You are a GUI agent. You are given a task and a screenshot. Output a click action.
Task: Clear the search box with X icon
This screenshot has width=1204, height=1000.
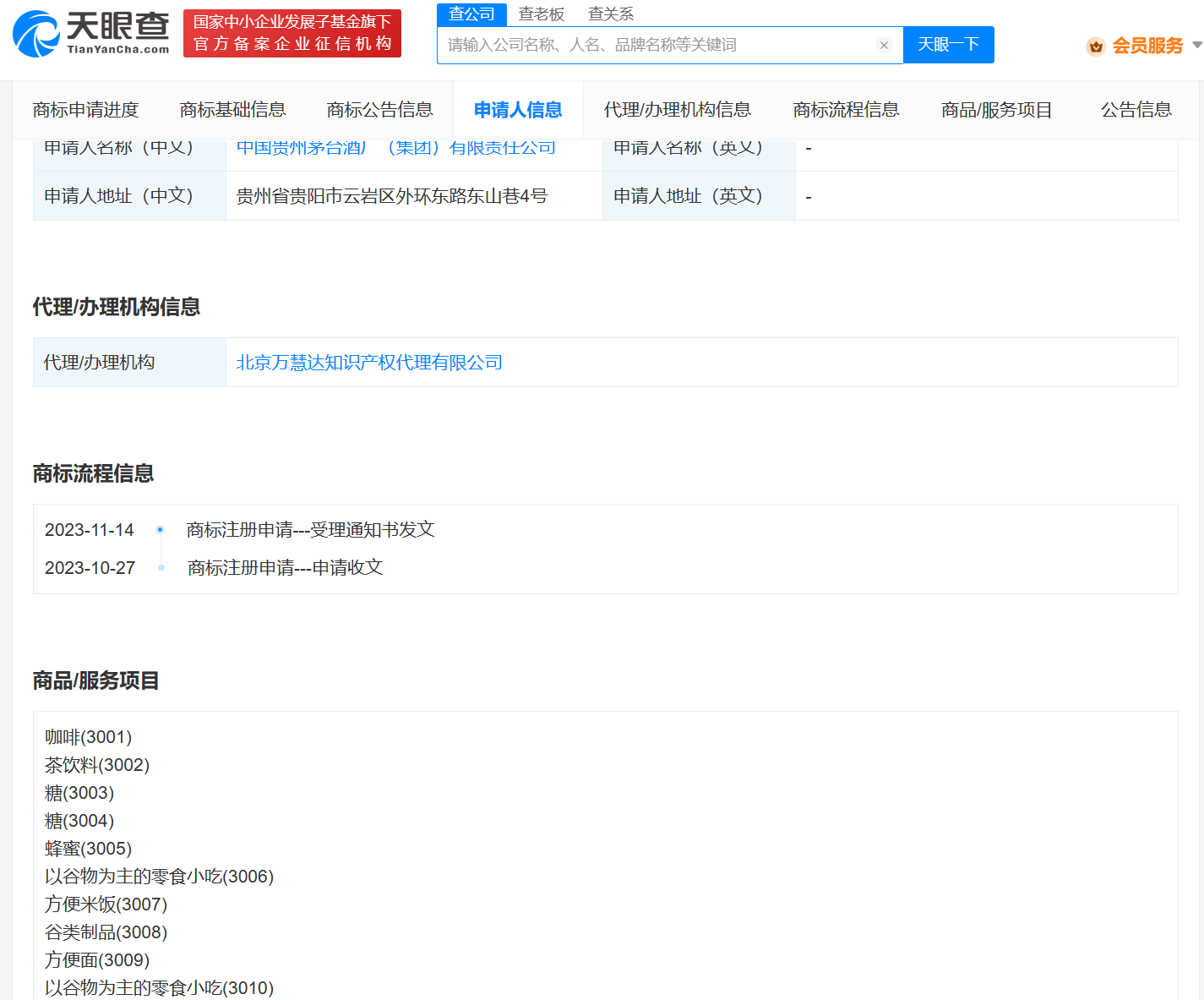pyautogui.click(x=884, y=46)
